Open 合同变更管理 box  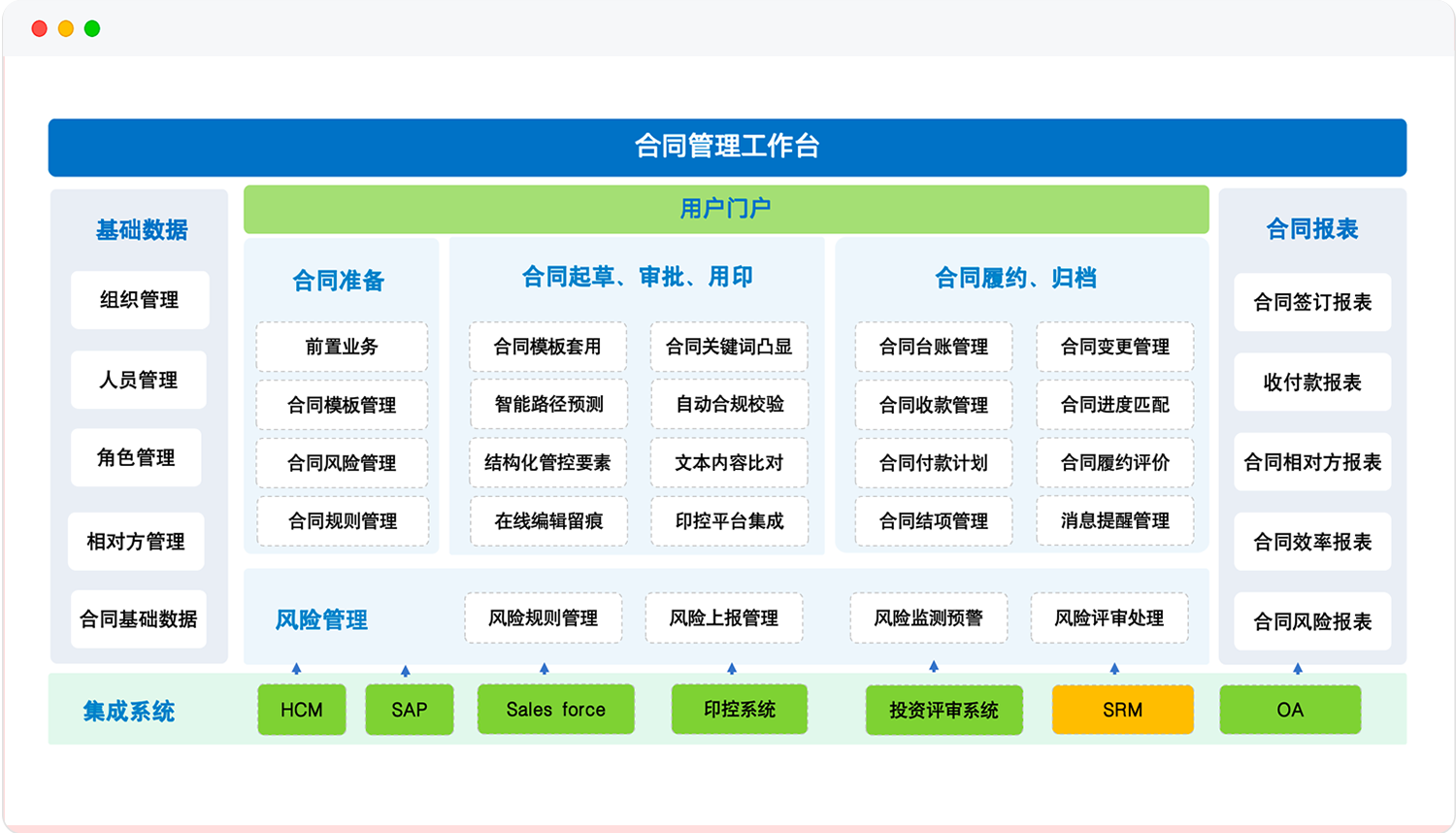1115,347
